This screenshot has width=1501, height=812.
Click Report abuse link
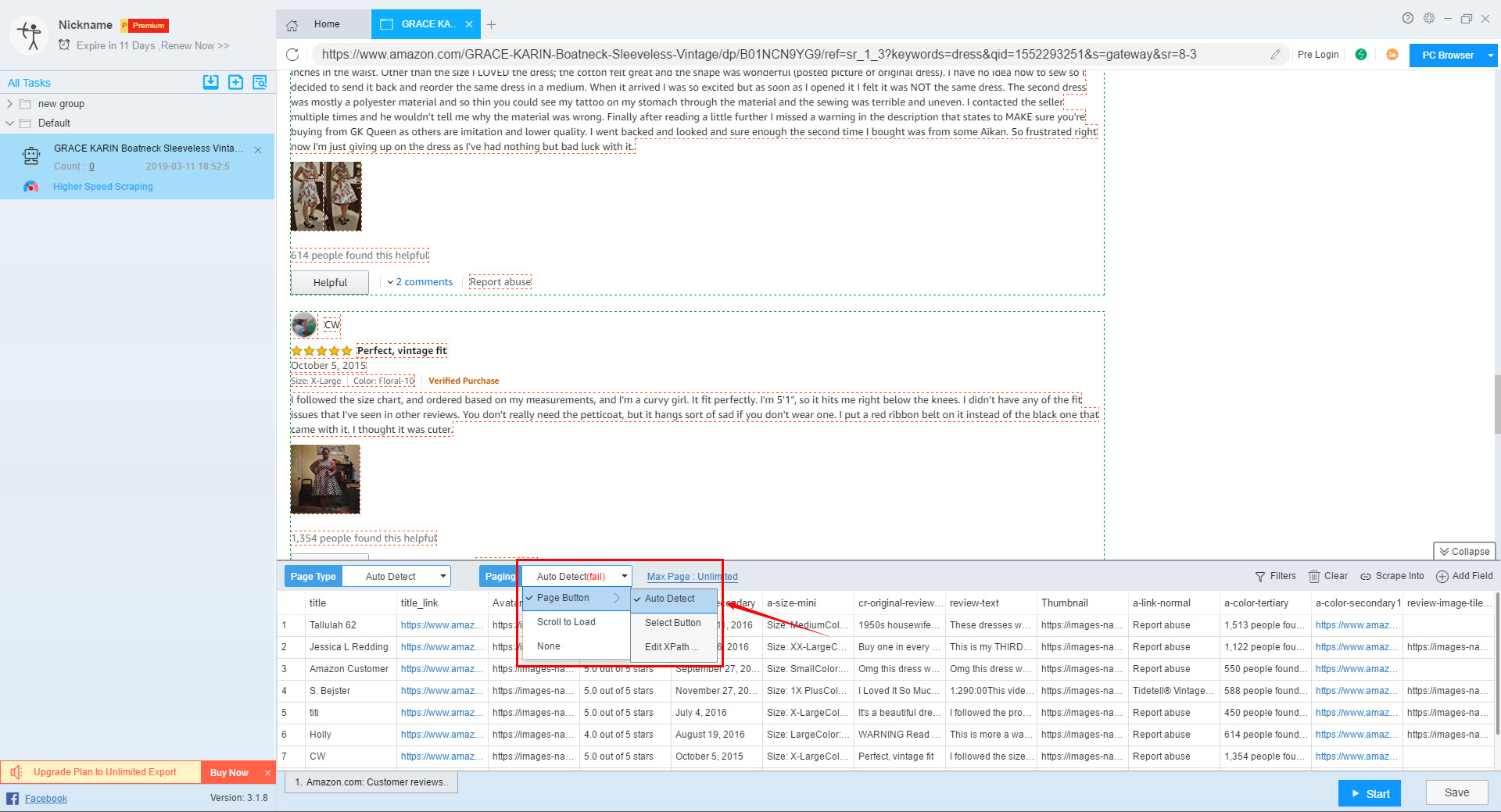500,282
